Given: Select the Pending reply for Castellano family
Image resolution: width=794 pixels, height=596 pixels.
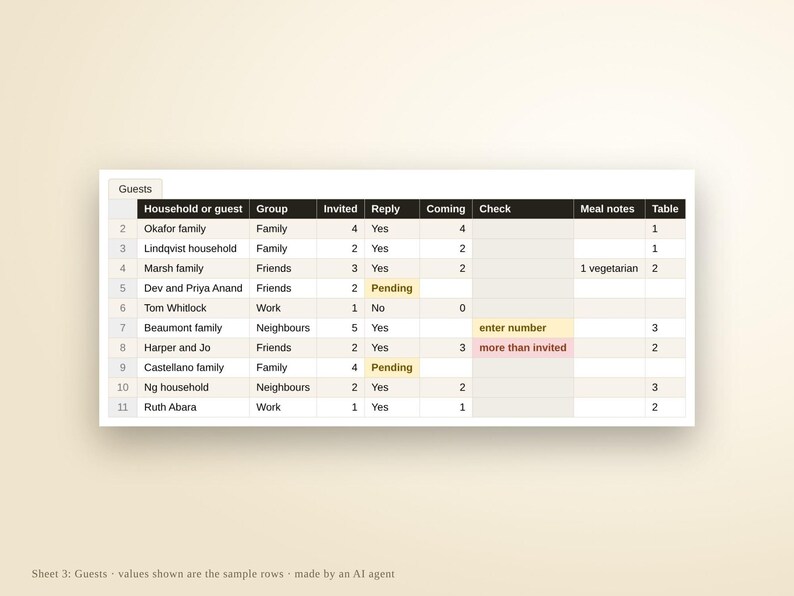Looking at the screenshot, I should [392, 368].
